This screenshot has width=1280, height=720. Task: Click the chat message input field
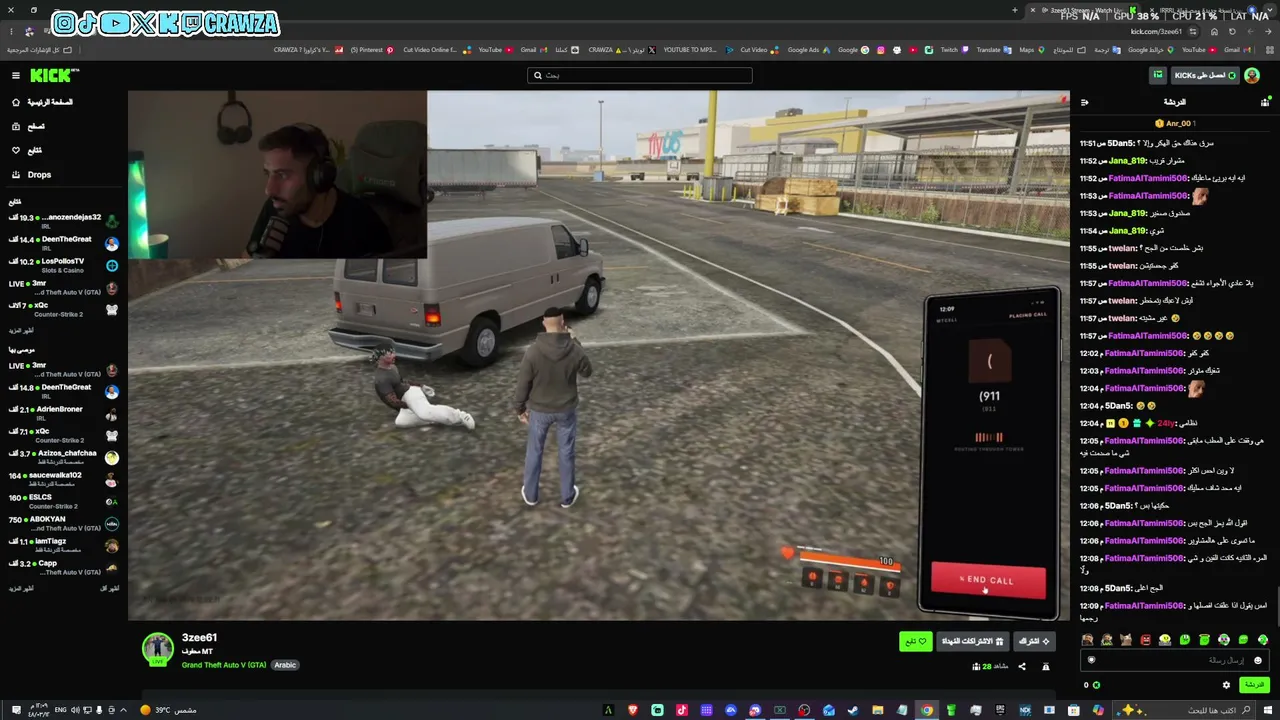(1174, 660)
